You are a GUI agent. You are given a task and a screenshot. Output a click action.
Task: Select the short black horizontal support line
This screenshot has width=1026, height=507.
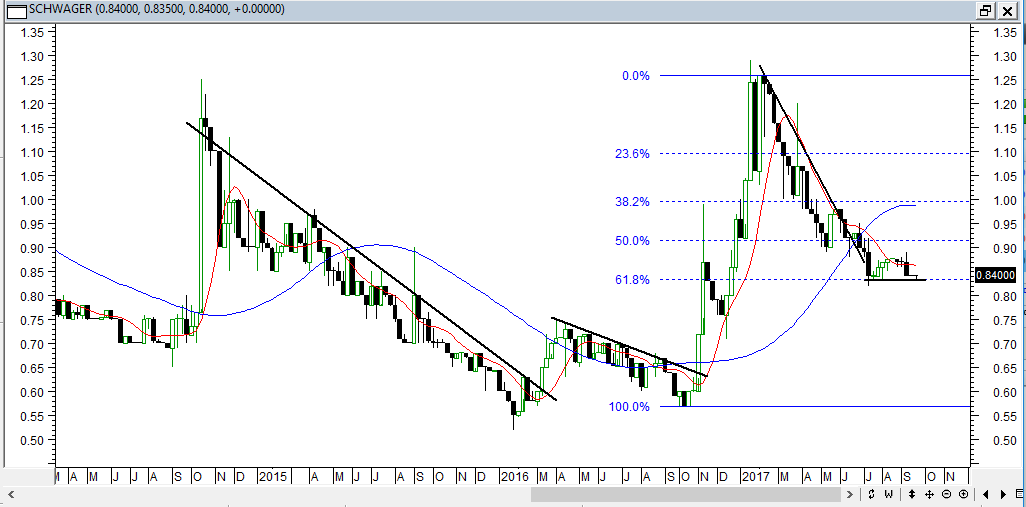896,280
